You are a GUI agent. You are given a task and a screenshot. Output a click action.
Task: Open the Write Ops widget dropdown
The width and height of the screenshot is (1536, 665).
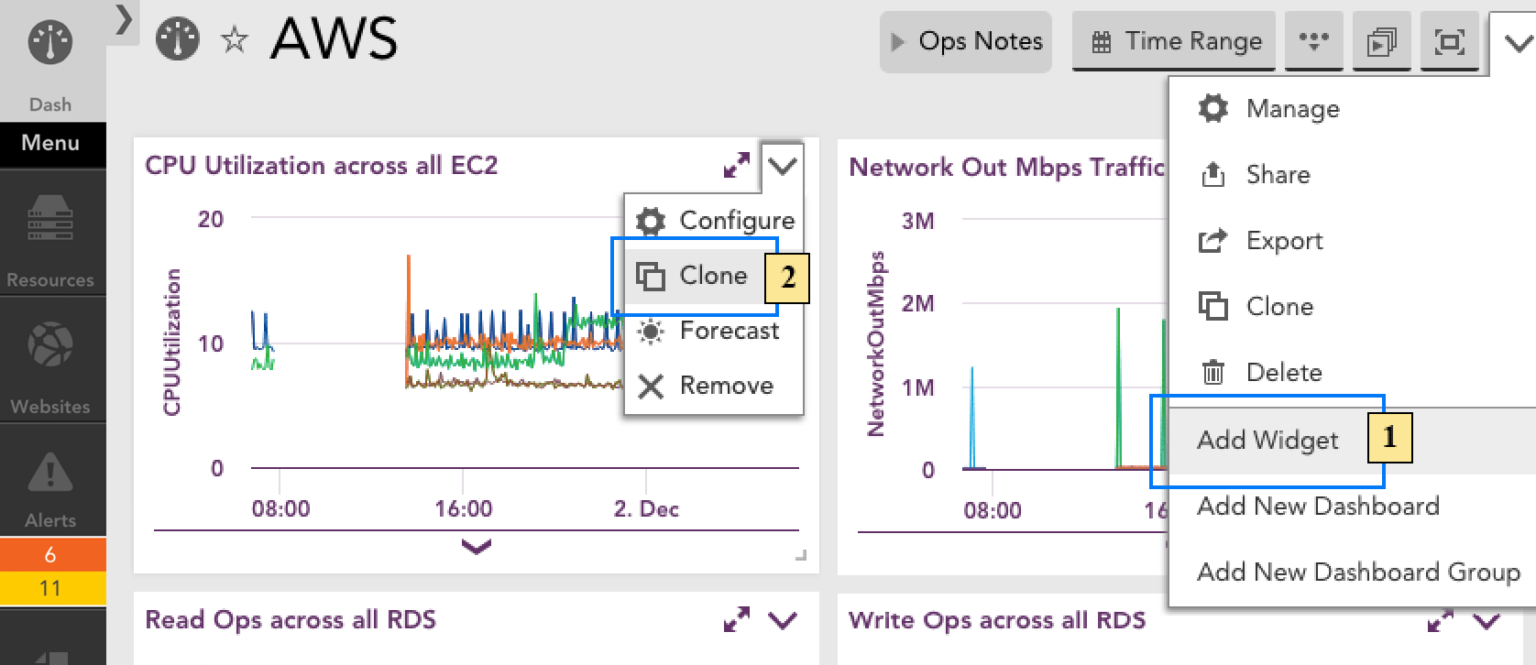point(1488,619)
